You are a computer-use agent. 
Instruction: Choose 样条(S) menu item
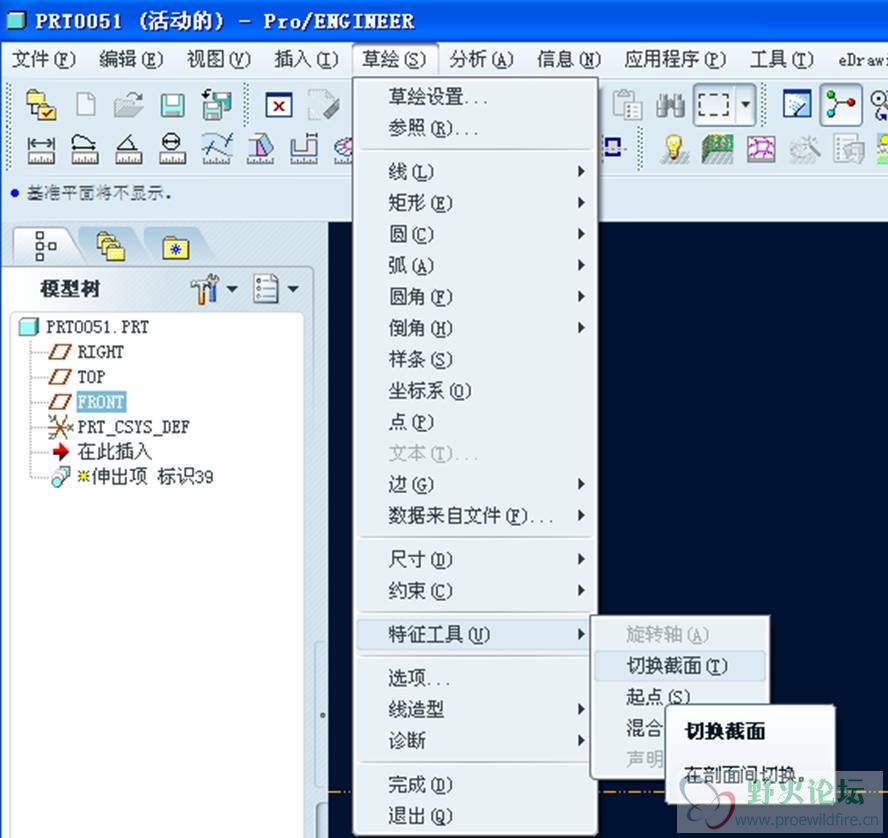pyautogui.click(x=475, y=359)
